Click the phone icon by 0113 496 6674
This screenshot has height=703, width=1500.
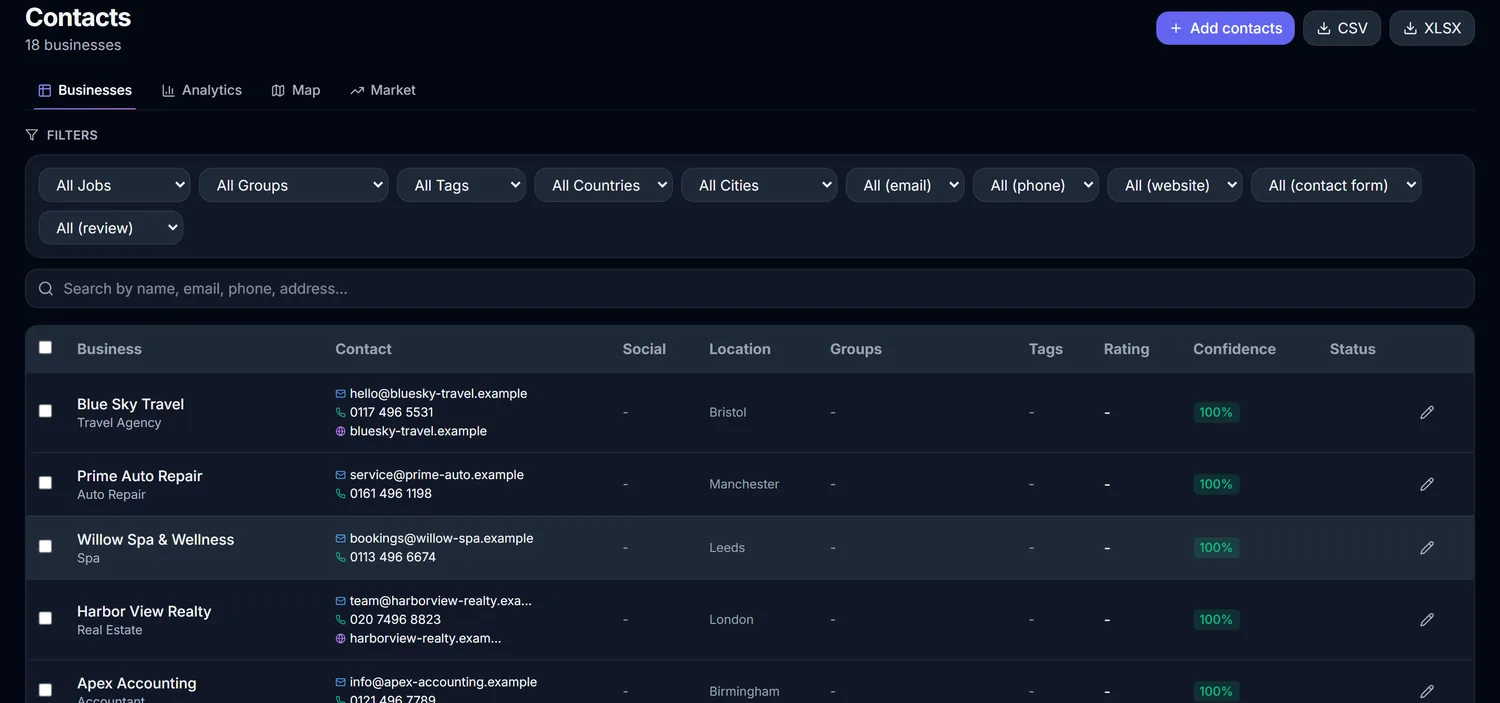pos(341,557)
